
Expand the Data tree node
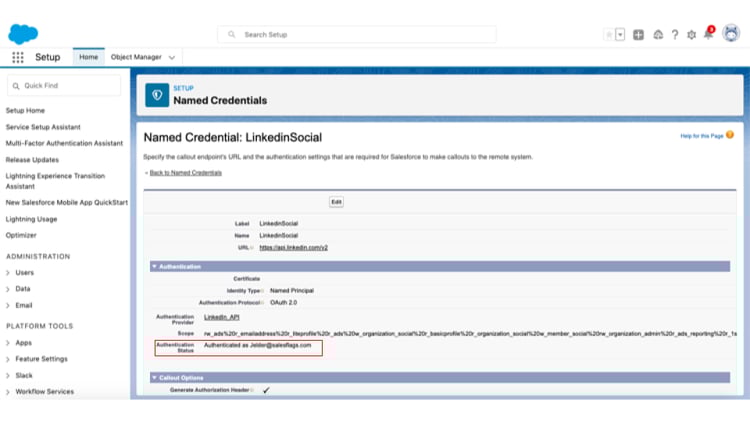tap(8, 289)
